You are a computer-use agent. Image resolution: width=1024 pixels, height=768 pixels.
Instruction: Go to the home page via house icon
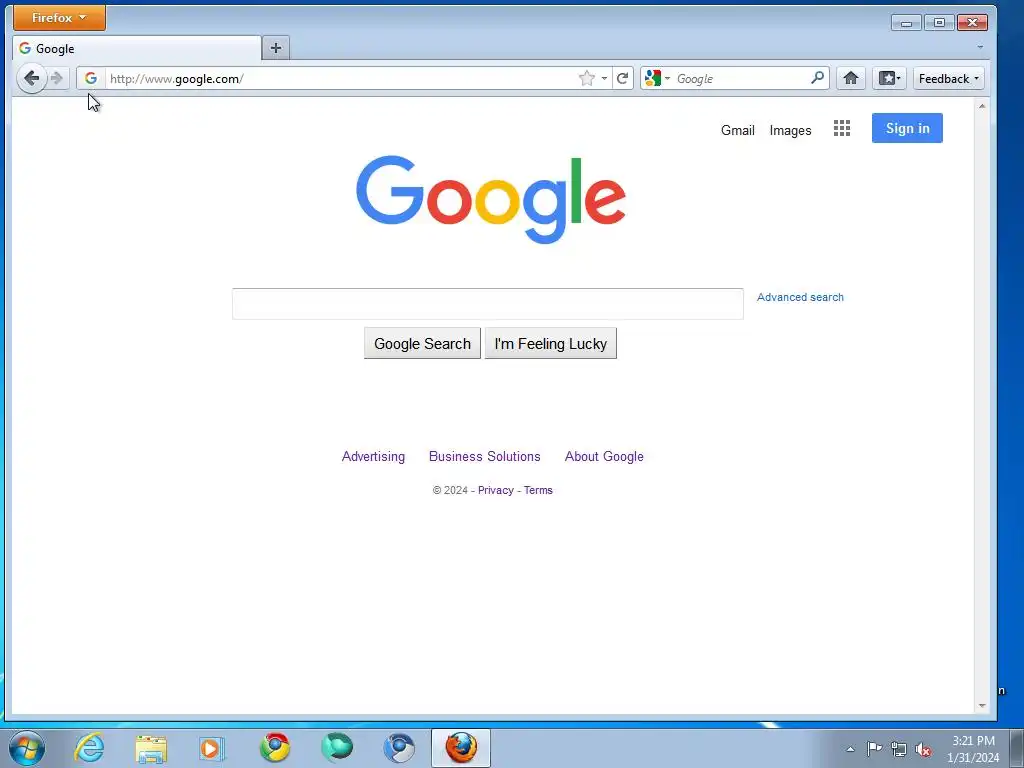click(x=850, y=78)
